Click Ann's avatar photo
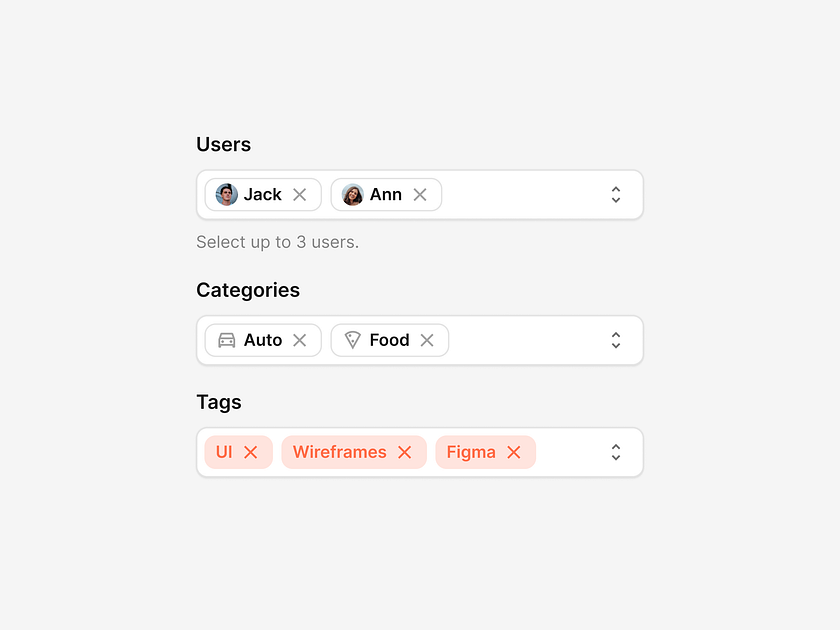 click(x=353, y=195)
